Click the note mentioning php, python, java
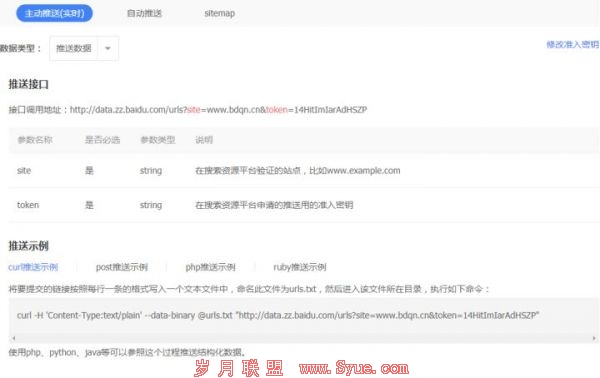This screenshot has width=600, height=378. click(x=127, y=352)
